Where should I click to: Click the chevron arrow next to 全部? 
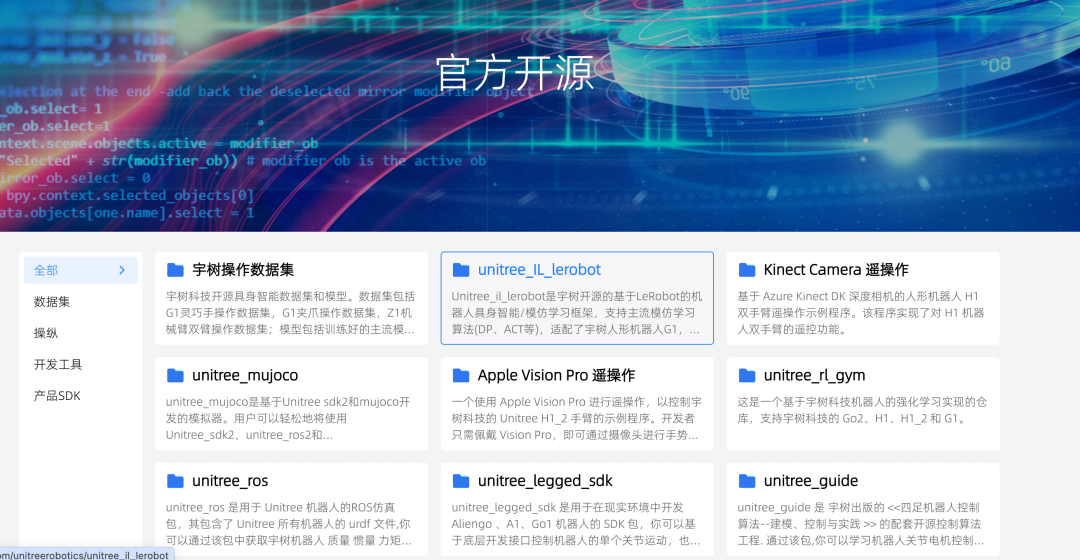[122, 270]
